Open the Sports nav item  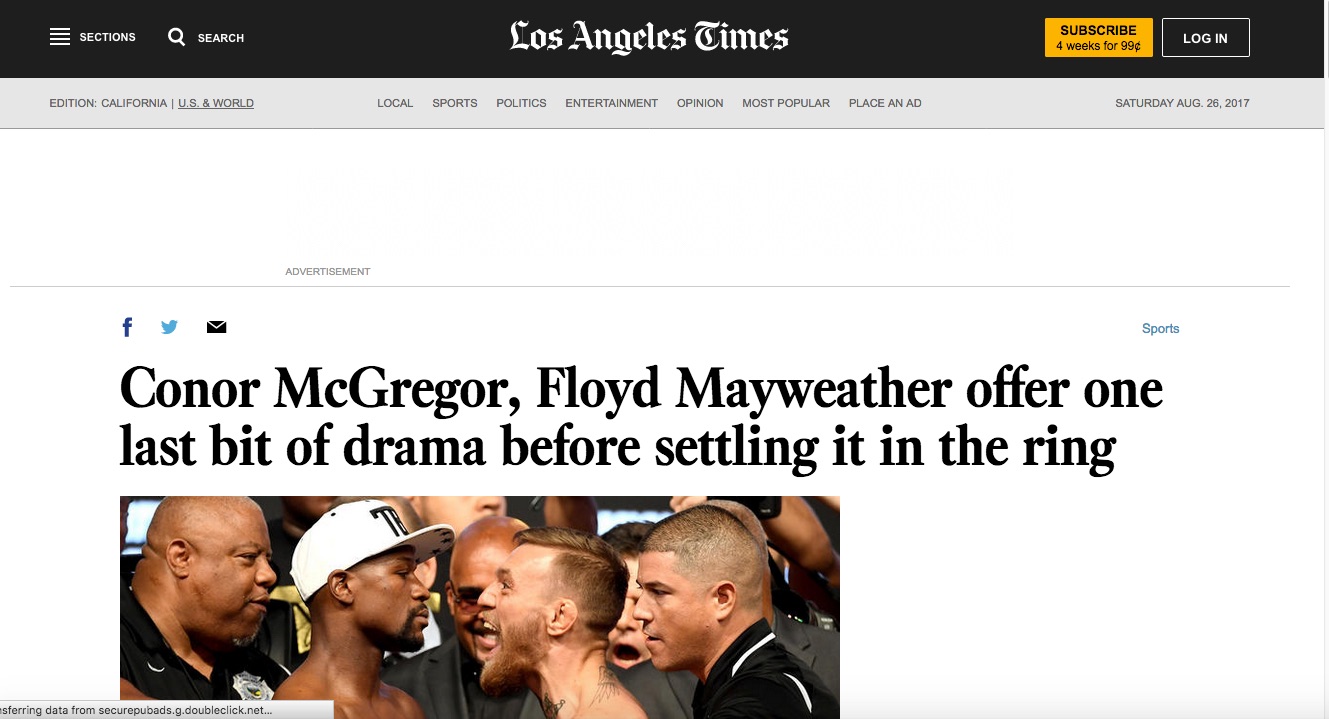(x=455, y=103)
